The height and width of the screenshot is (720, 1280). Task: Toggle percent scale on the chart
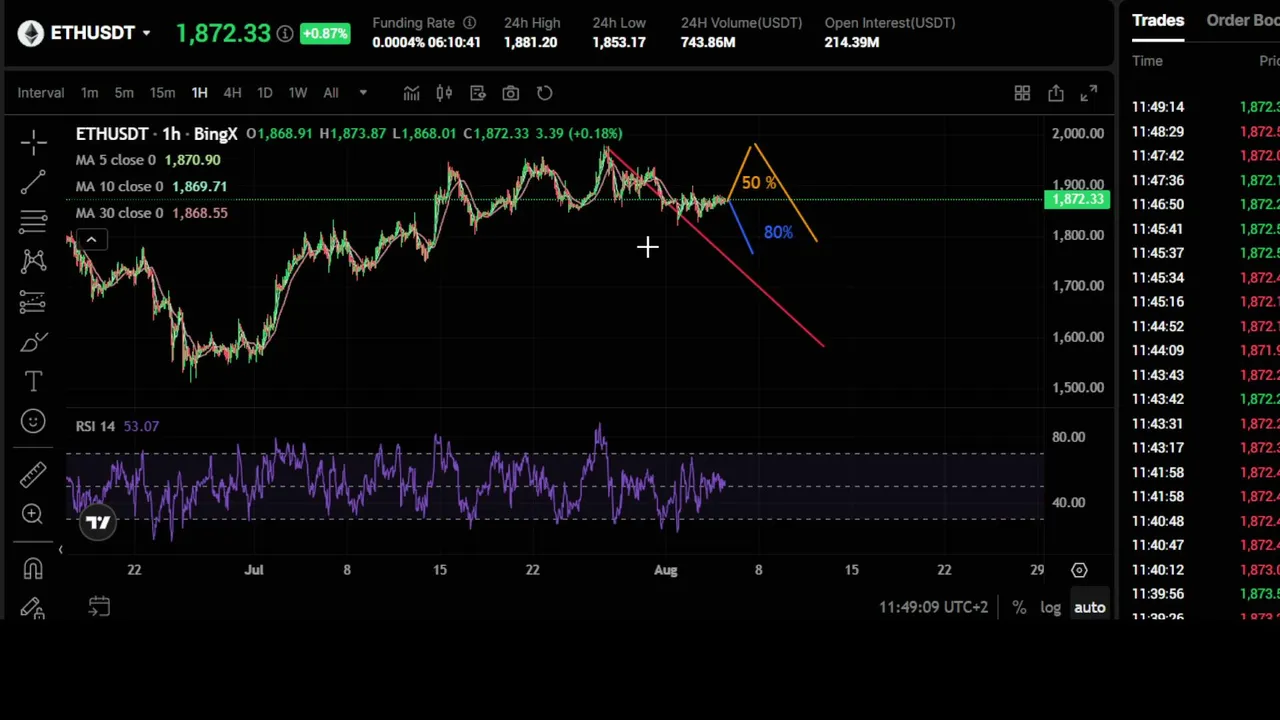tap(1019, 607)
